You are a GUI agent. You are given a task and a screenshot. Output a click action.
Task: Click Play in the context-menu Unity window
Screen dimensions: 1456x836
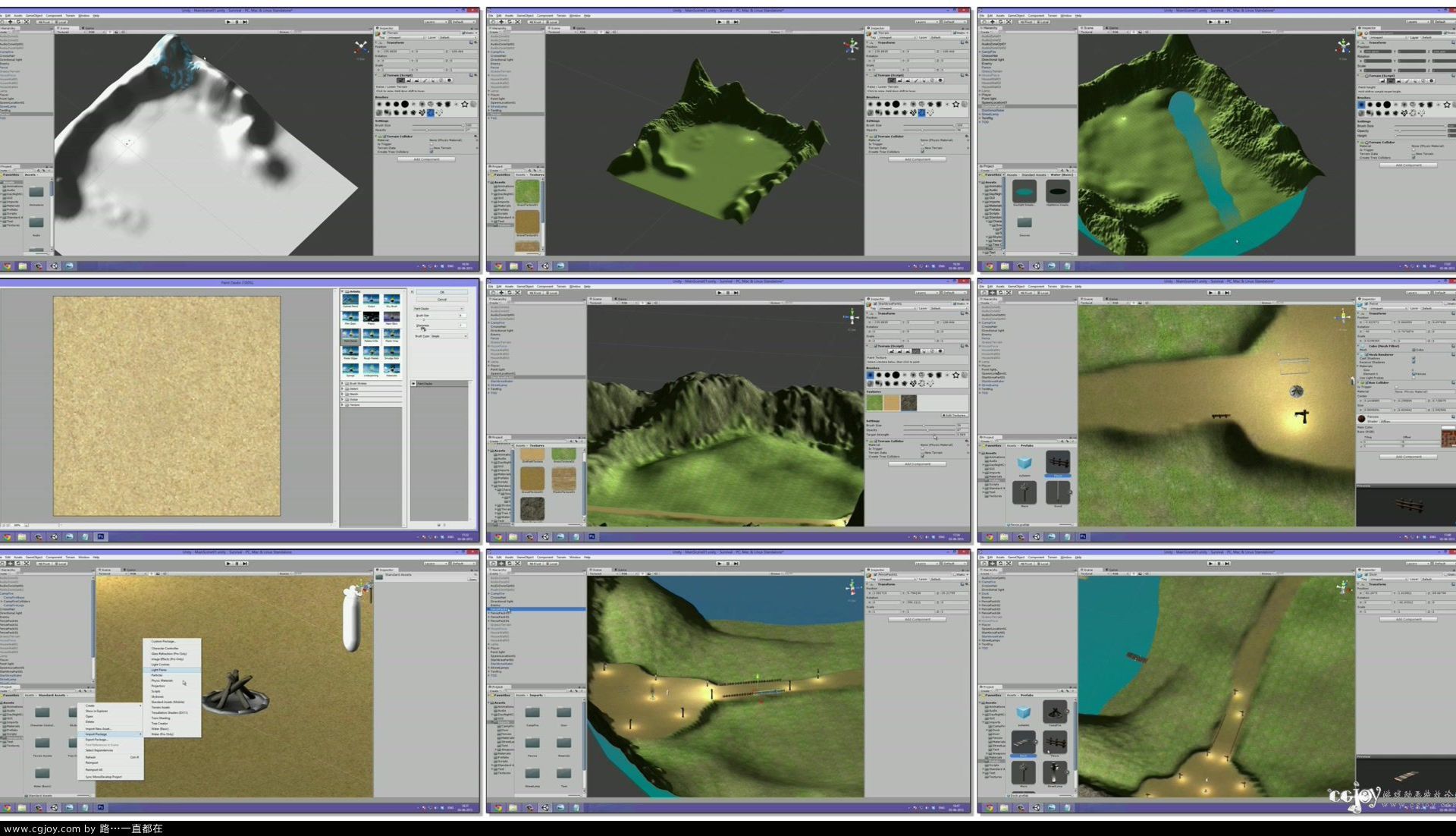click(229, 564)
